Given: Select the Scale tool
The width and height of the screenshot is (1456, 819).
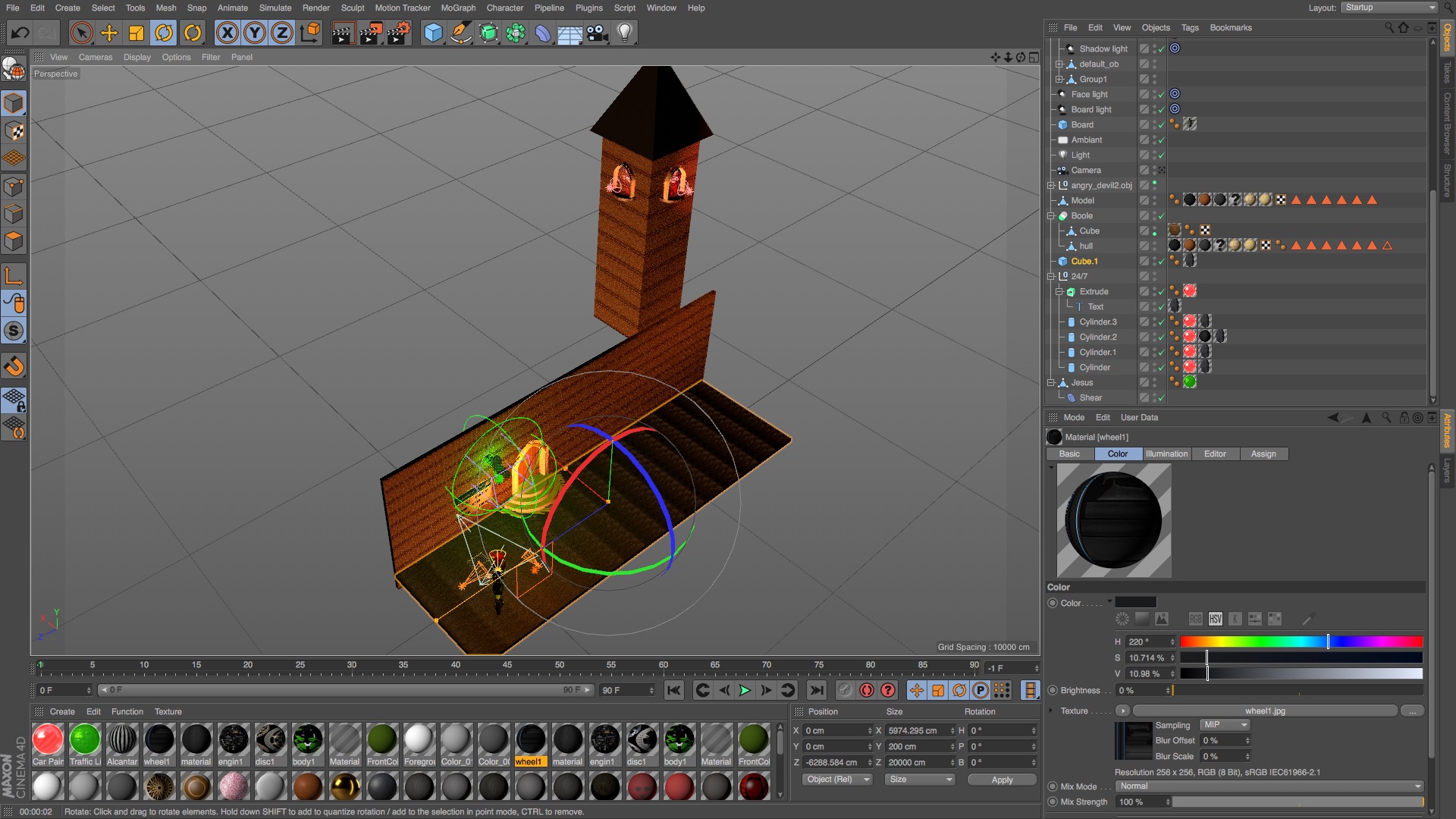Looking at the screenshot, I should coord(136,33).
